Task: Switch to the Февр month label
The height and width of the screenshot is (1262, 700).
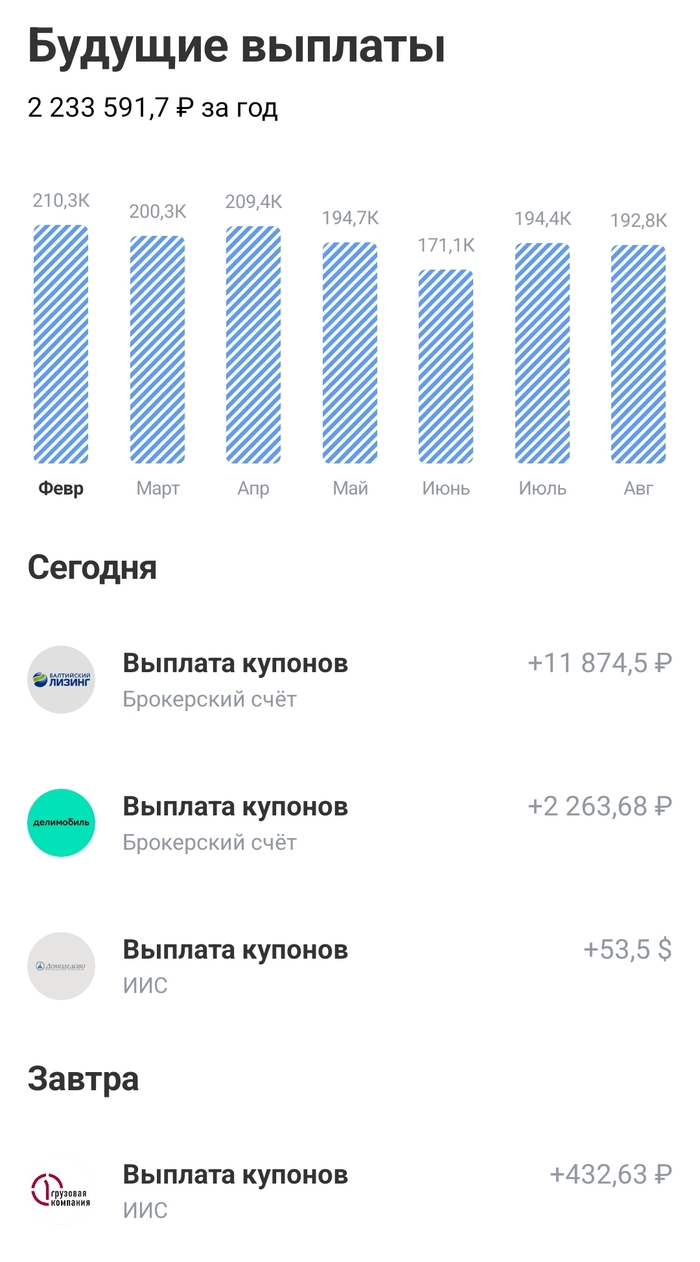Action: pyautogui.click(x=61, y=489)
